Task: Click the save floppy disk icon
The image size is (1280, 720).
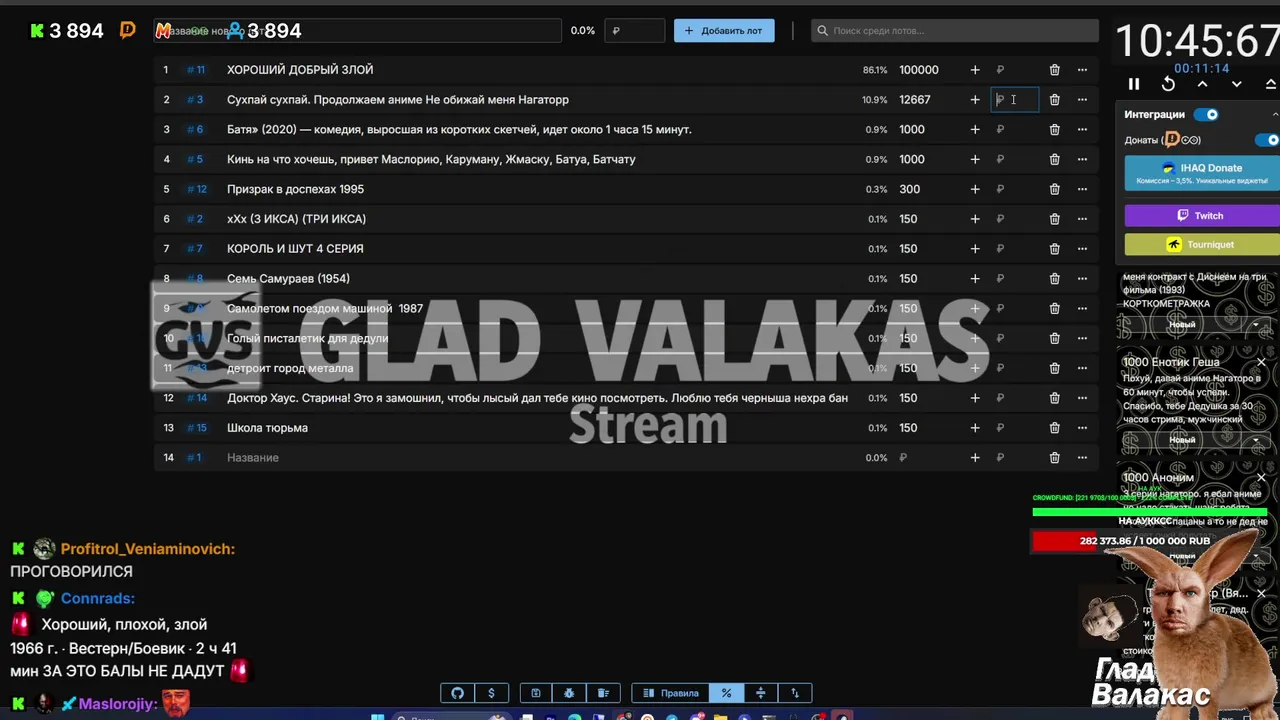Action: 536,693
